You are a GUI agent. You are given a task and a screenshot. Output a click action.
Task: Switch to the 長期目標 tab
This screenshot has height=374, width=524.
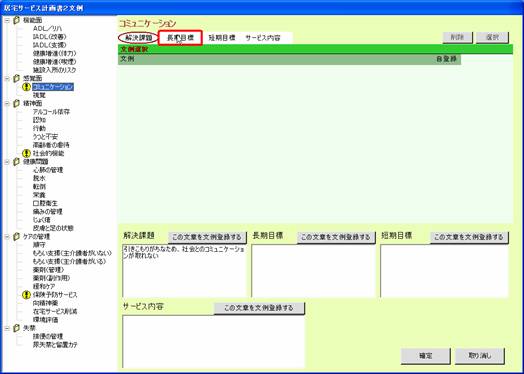(x=180, y=38)
